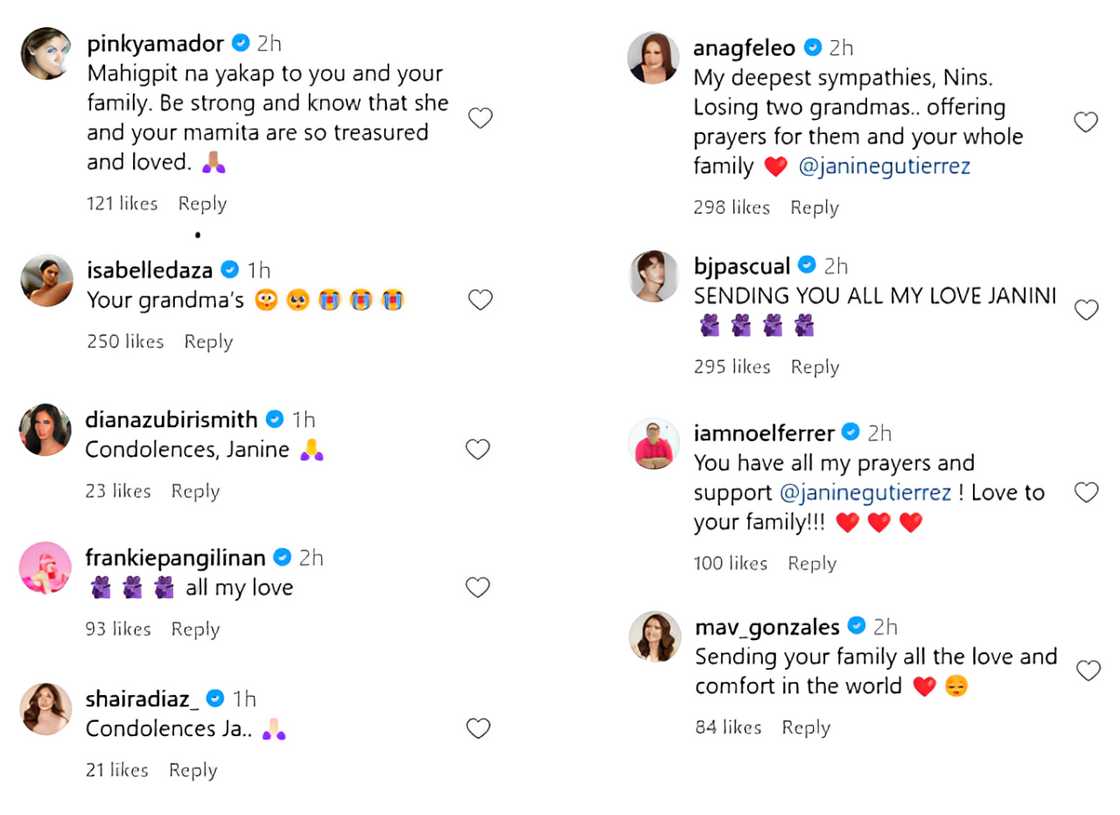The height and width of the screenshot is (815, 1120).
Task: Reply to bjpascual's comment
Action: [814, 366]
